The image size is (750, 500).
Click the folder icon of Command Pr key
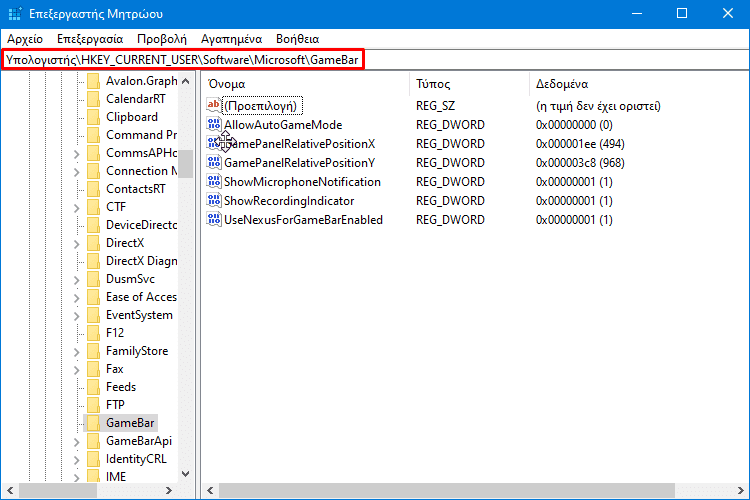pyautogui.click(x=93, y=134)
